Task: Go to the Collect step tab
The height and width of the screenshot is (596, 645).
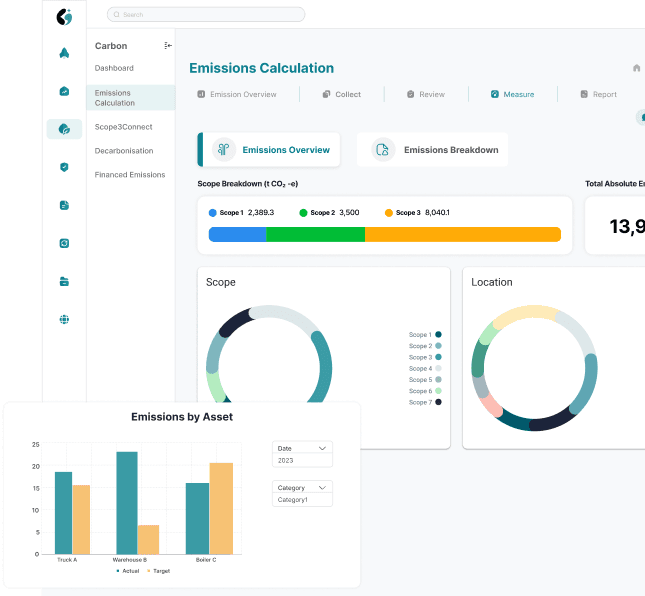Action: 342,94
